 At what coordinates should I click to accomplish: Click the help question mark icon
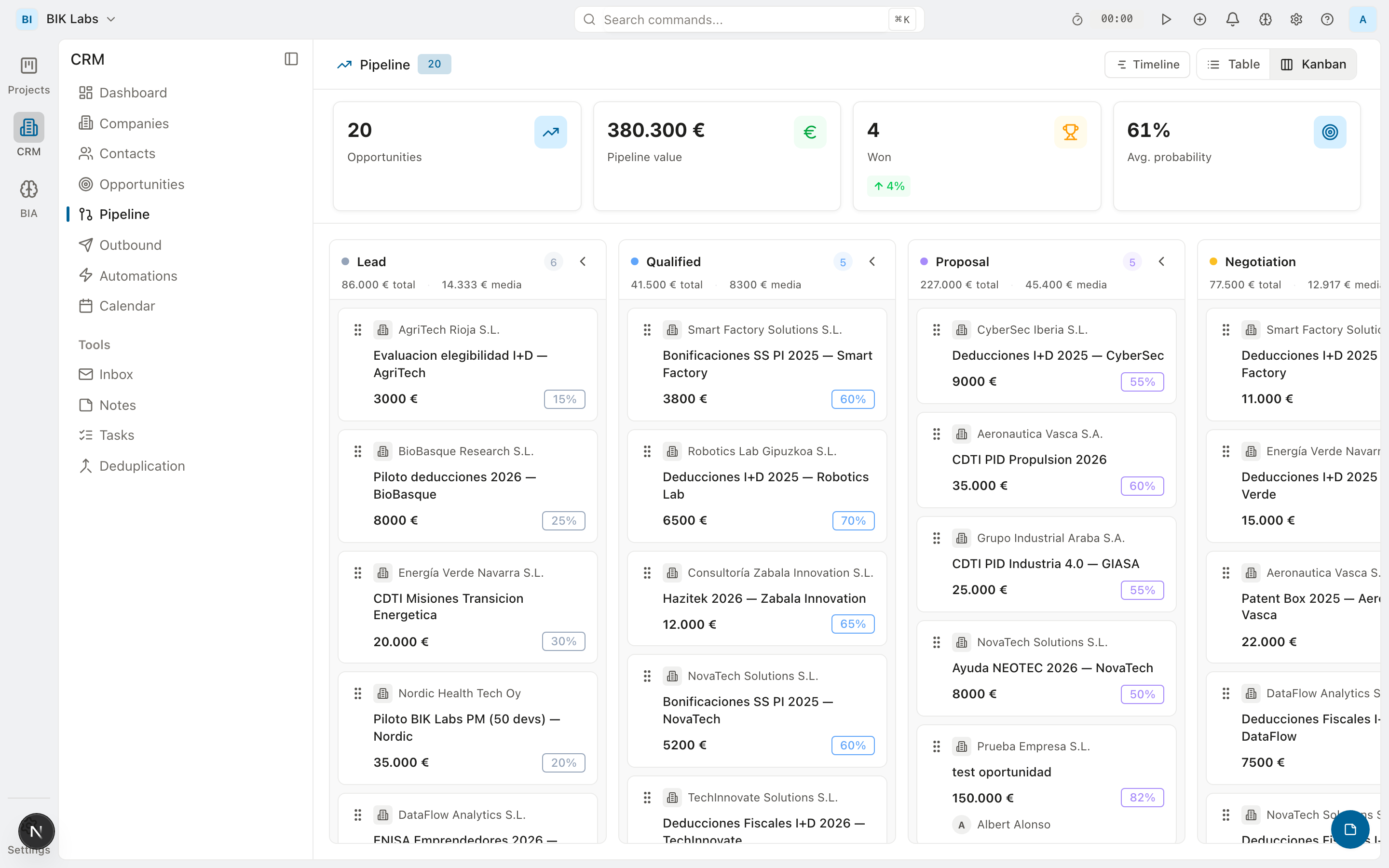pos(1328,19)
